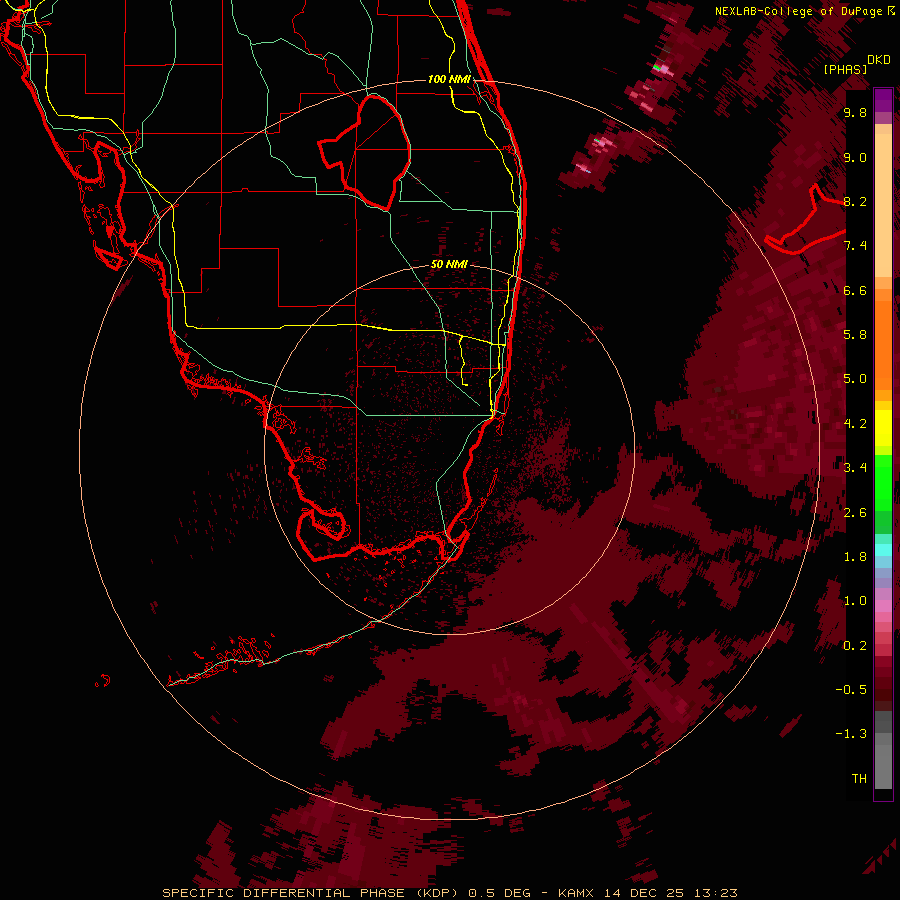
Task: Click the 3.4 legend value
Action: point(855,468)
